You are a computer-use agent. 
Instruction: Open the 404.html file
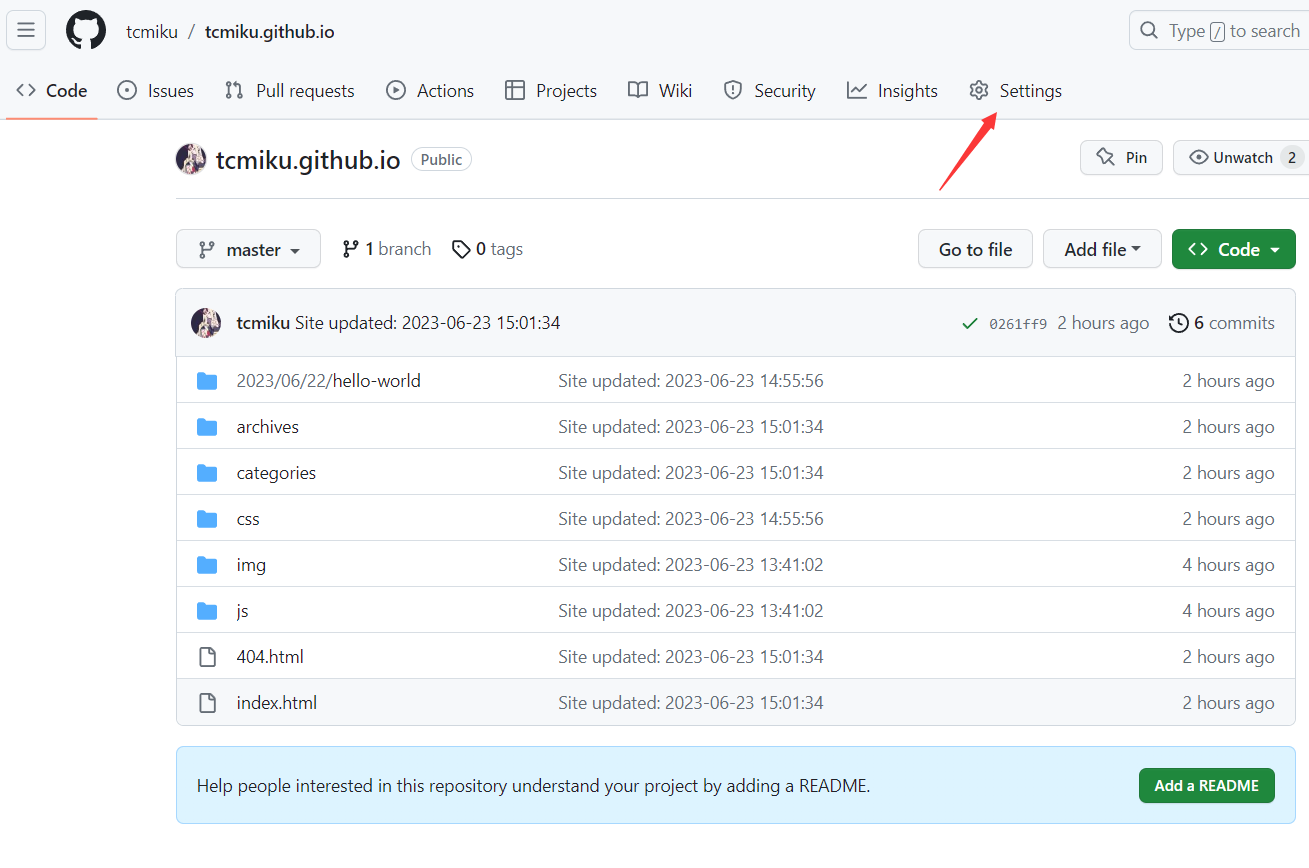tap(270, 657)
